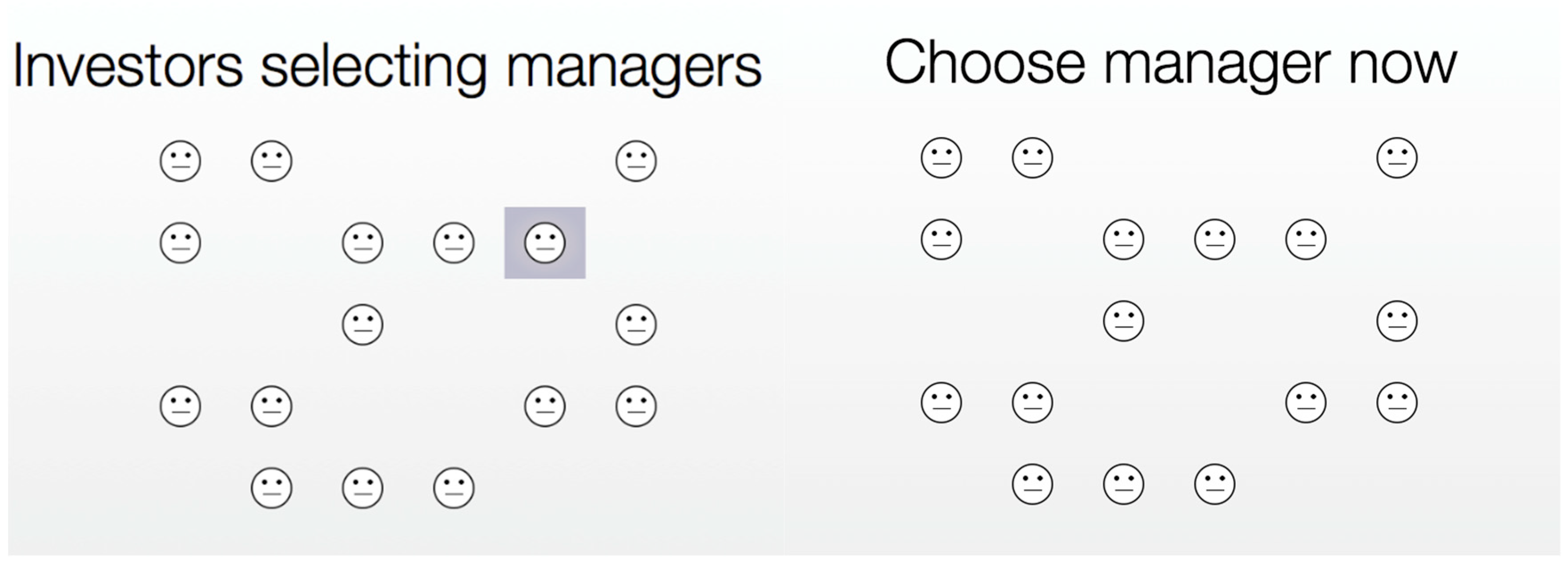
Task: Choose rightmost second-row face under Choose manager now
Action: point(1306,239)
